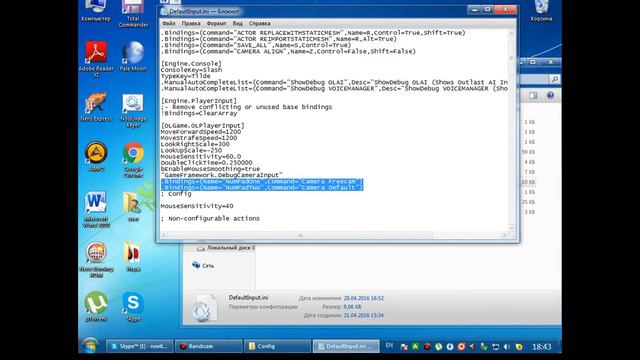This screenshot has width=640, height=360.
Task: Switch to Skype taskbar button
Action: (x=140, y=346)
